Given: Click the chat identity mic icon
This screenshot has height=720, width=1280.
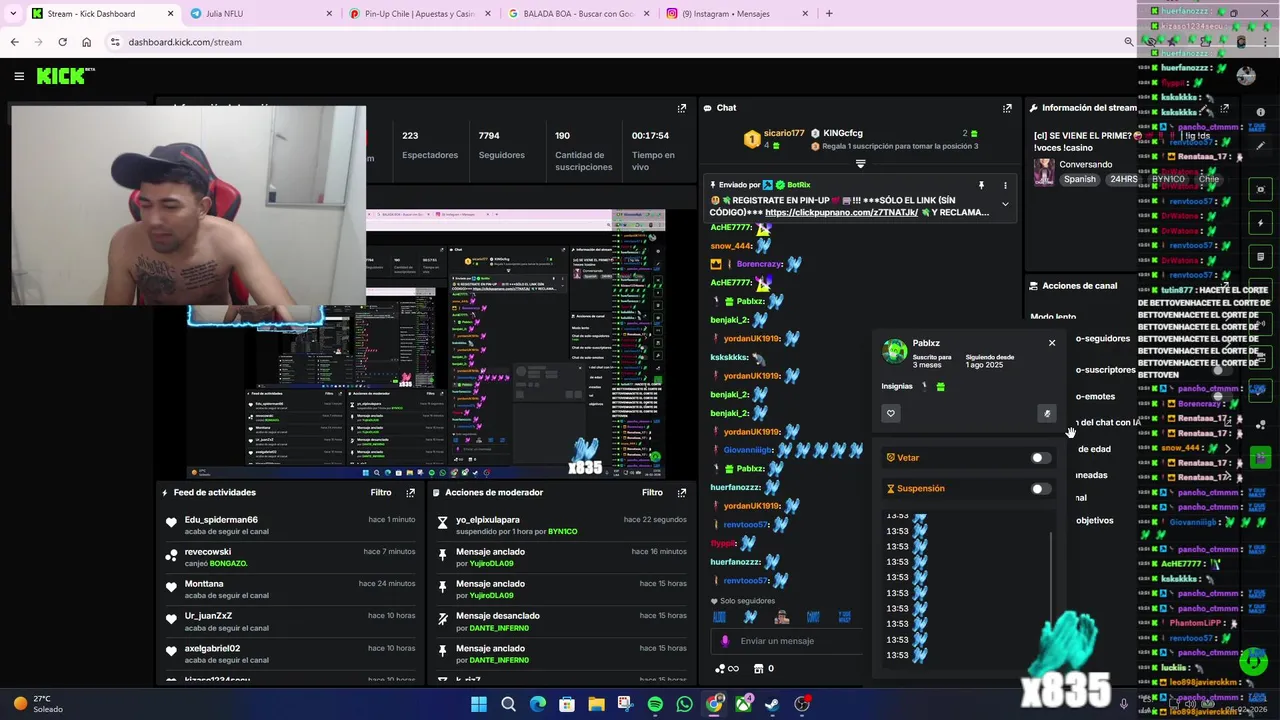Looking at the screenshot, I should (x=725, y=641).
